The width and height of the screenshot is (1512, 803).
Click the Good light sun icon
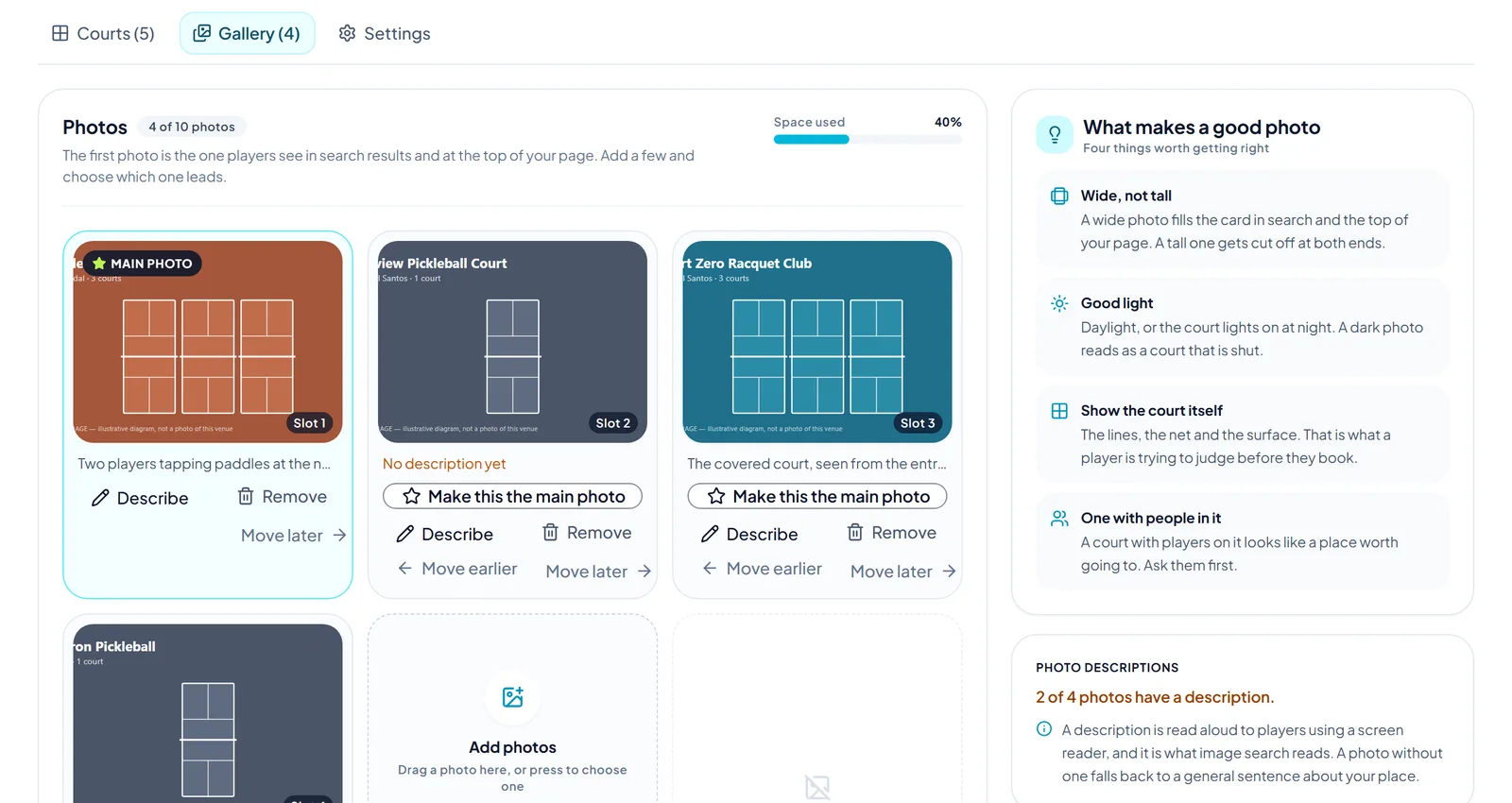pos(1059,303)
